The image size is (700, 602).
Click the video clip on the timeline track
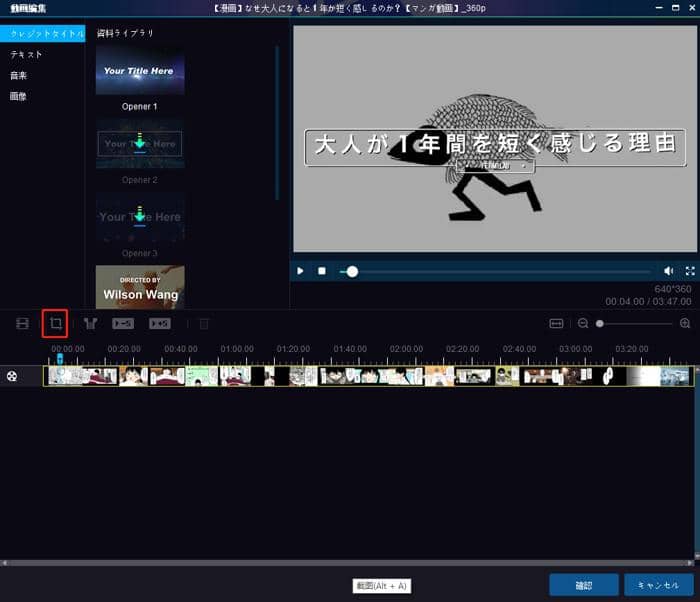tap(369, 376)
